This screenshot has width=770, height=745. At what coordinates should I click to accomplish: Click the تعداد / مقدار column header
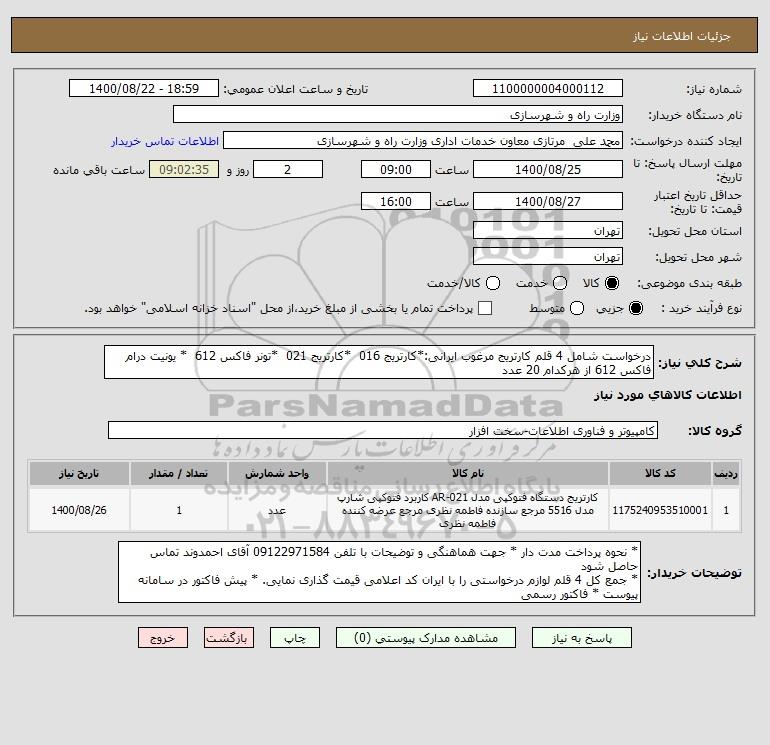[179, 473]
